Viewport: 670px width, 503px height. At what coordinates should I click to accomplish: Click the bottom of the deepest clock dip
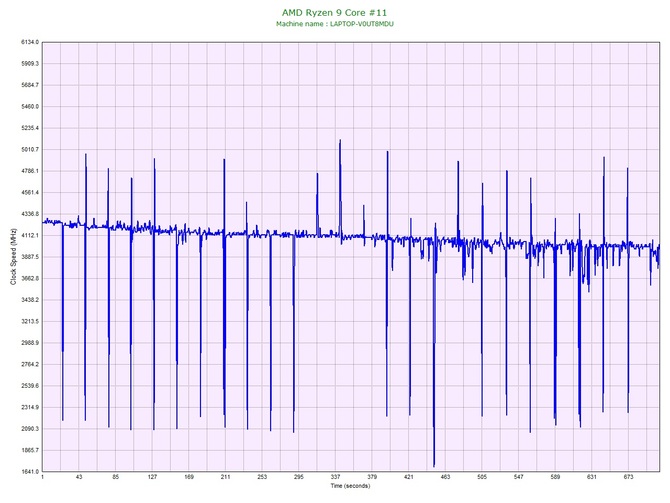coord(434,466)
